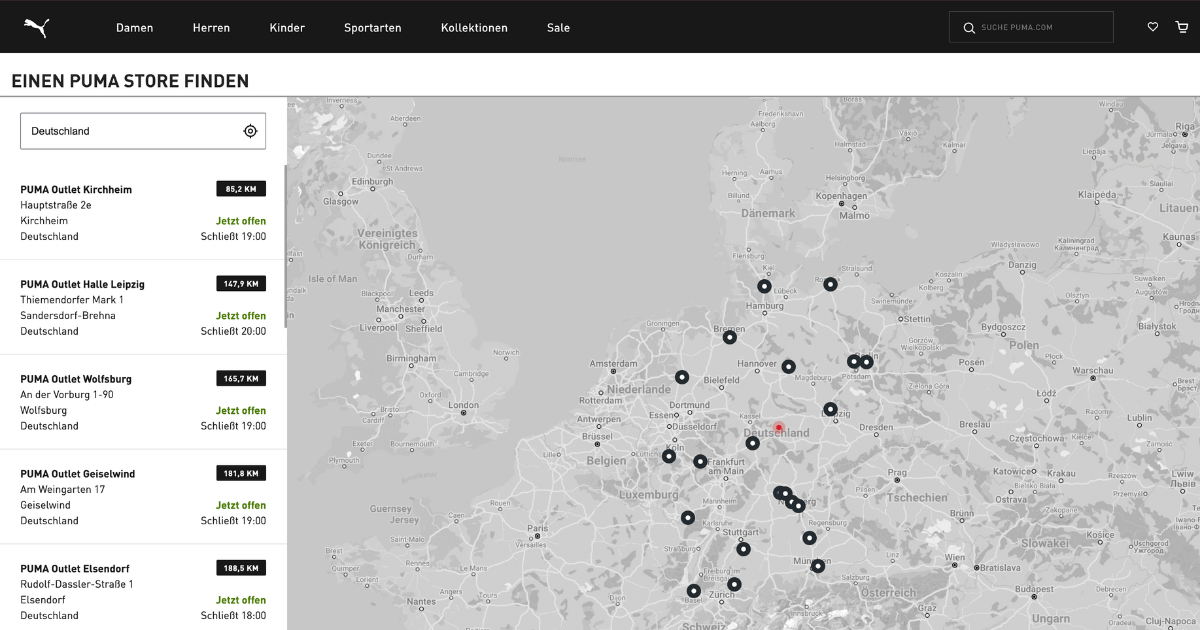Select the red store marker near Deutschland label
Image resolution: width=1200 pixels, height=630 pixels.
[x=779, y=426]
